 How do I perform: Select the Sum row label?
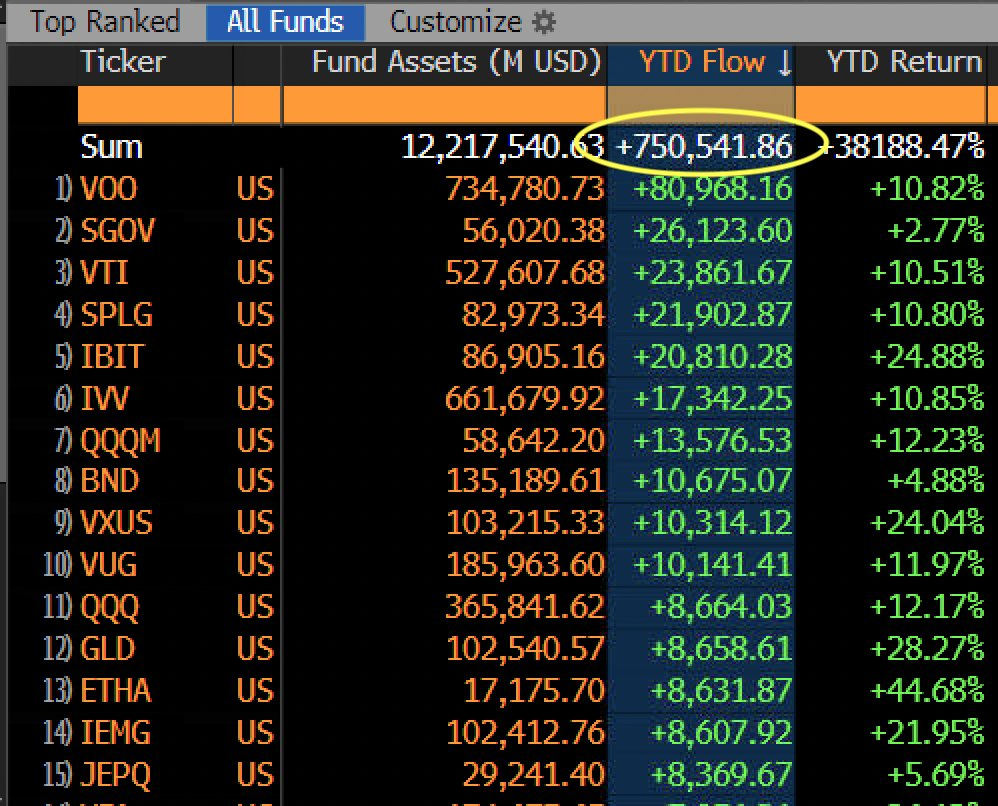(x=111, y=147)
